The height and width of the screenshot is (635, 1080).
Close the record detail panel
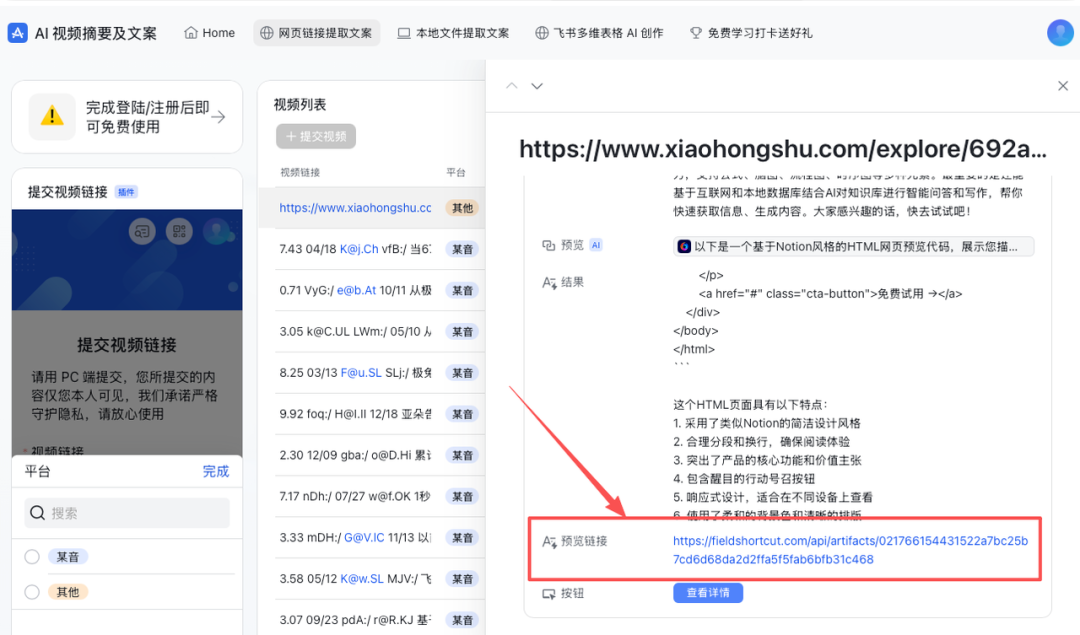point(1063,86)
